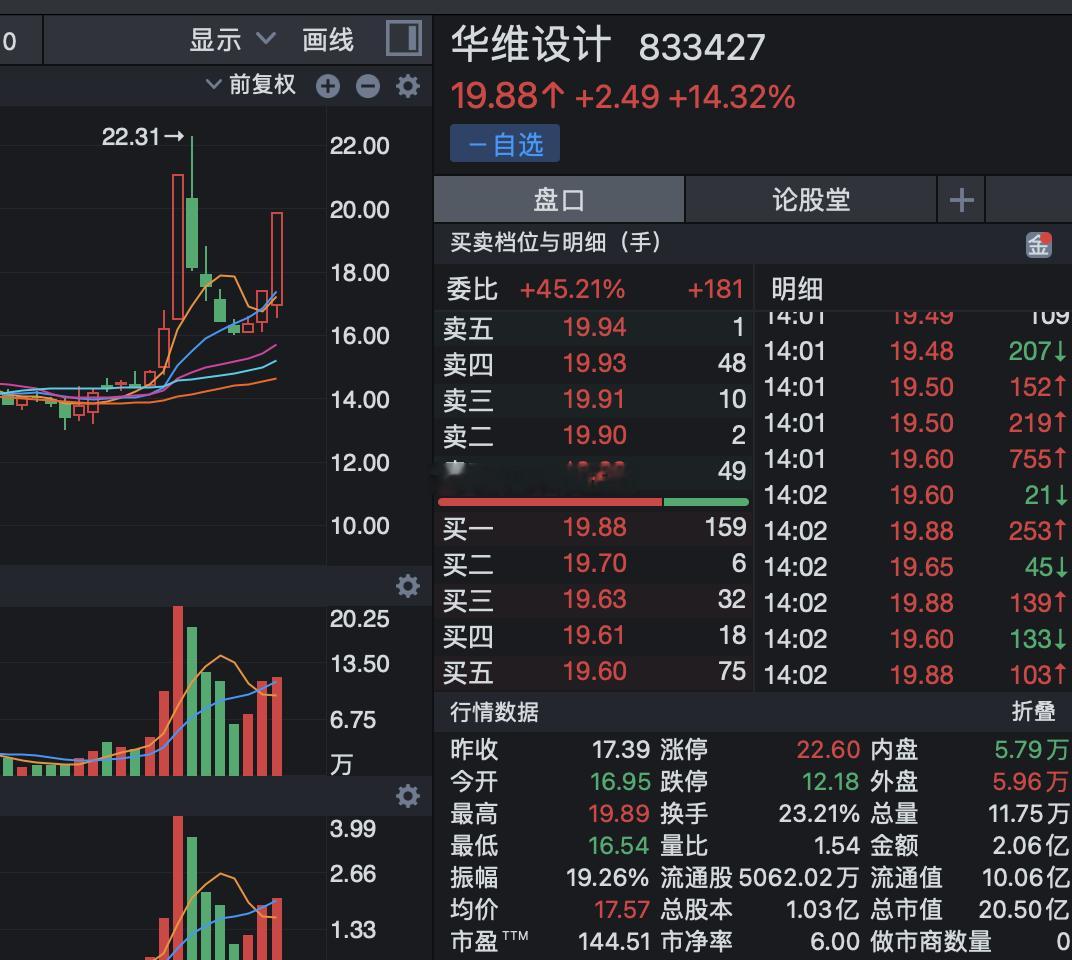Click the 外盘 5.96万 value
This screenshot has width=1072, height=960.
coord(1030,782)
